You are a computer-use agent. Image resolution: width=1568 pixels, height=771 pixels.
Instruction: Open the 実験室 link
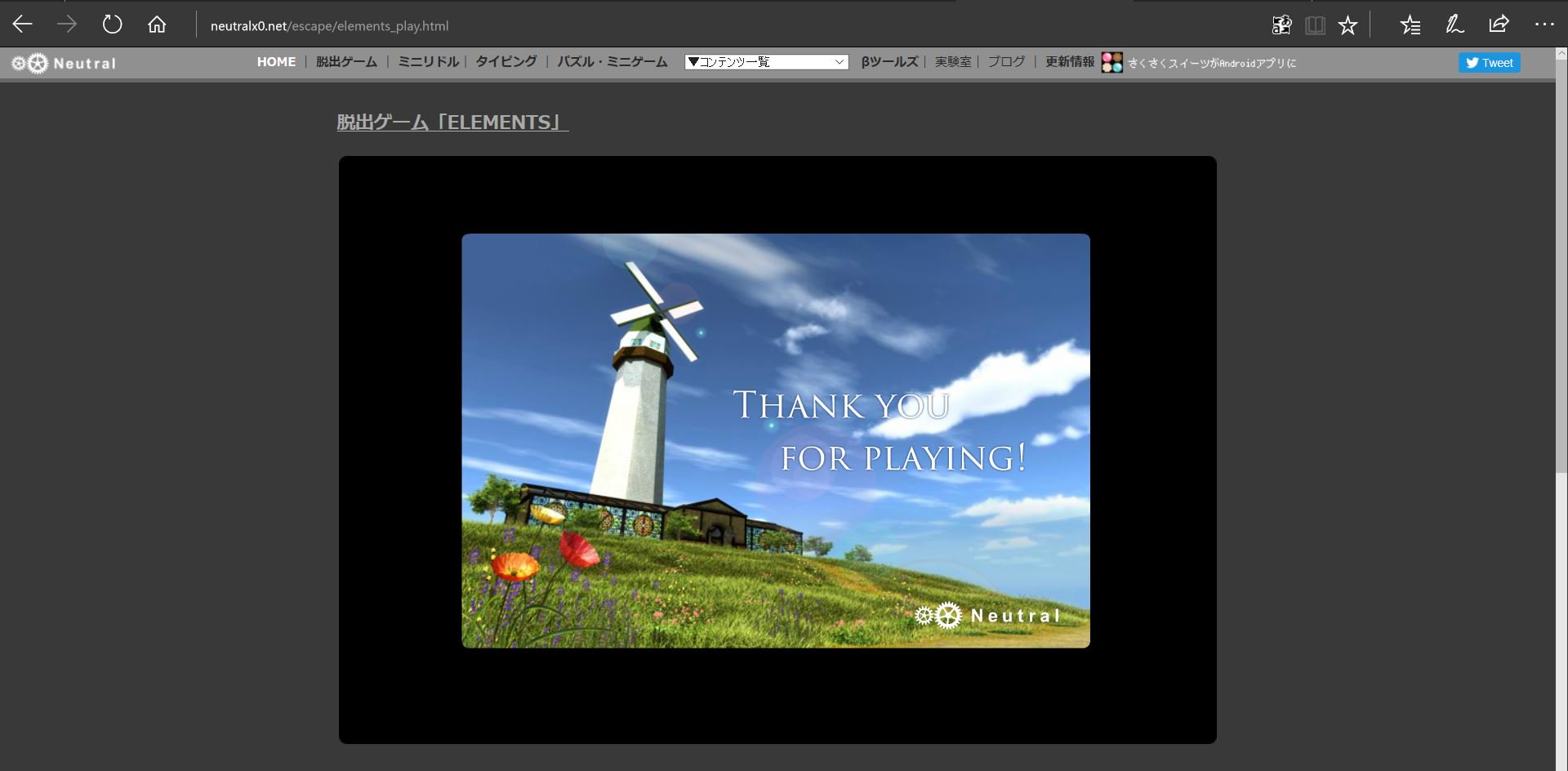pos(953,62)
